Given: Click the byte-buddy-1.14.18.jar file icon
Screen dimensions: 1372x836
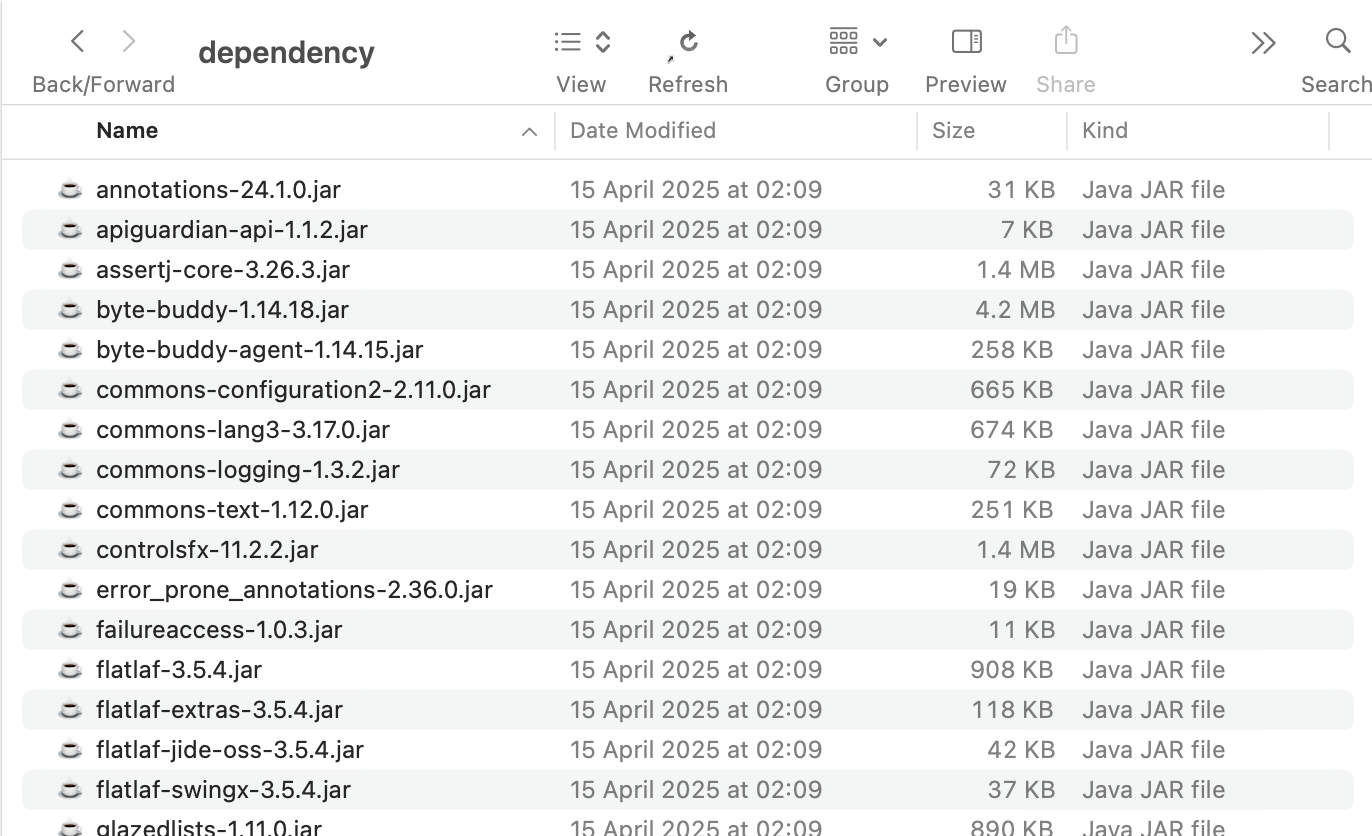Looking at the screenshot, I should pos(70,310).
